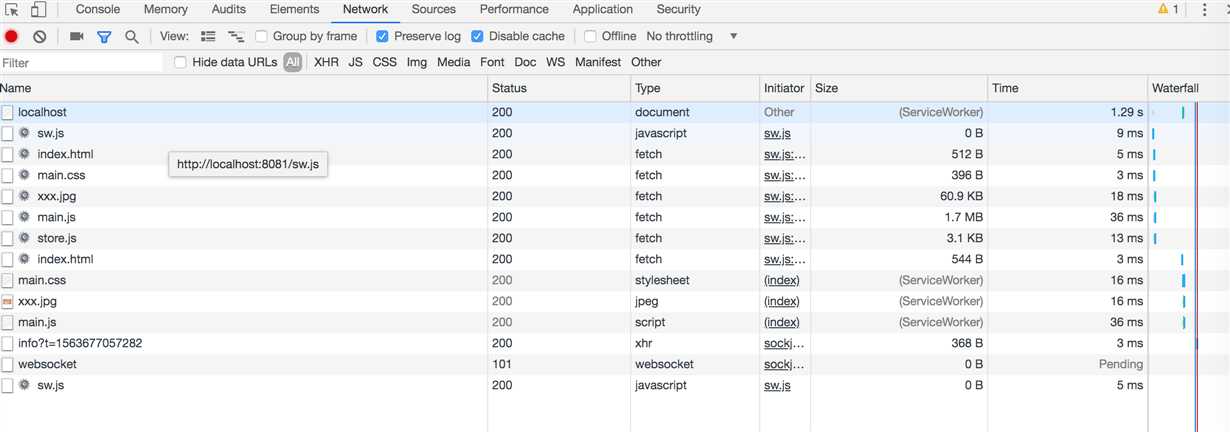
Task: Switch to the Console tab
Action: point(98,9)
